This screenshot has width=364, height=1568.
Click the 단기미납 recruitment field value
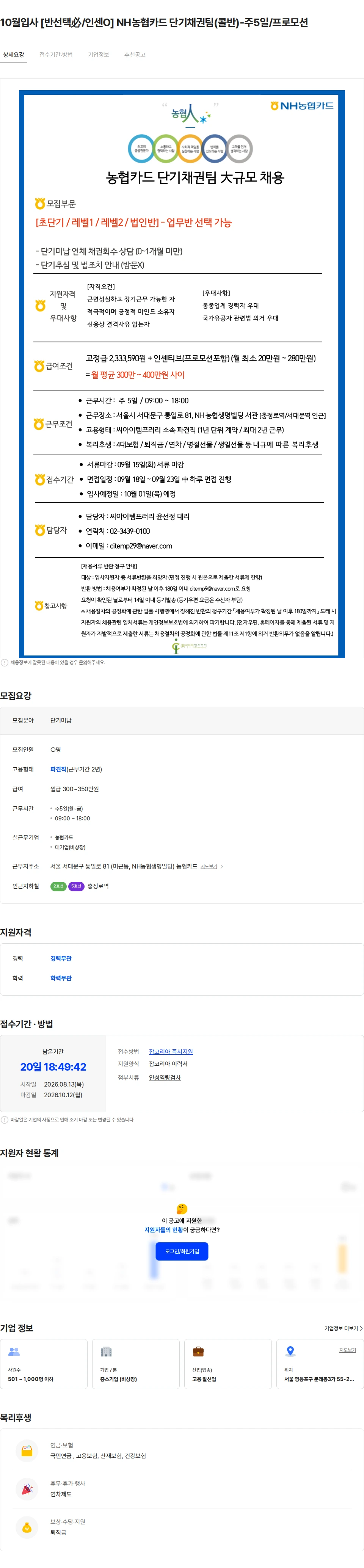click(61, 721)
